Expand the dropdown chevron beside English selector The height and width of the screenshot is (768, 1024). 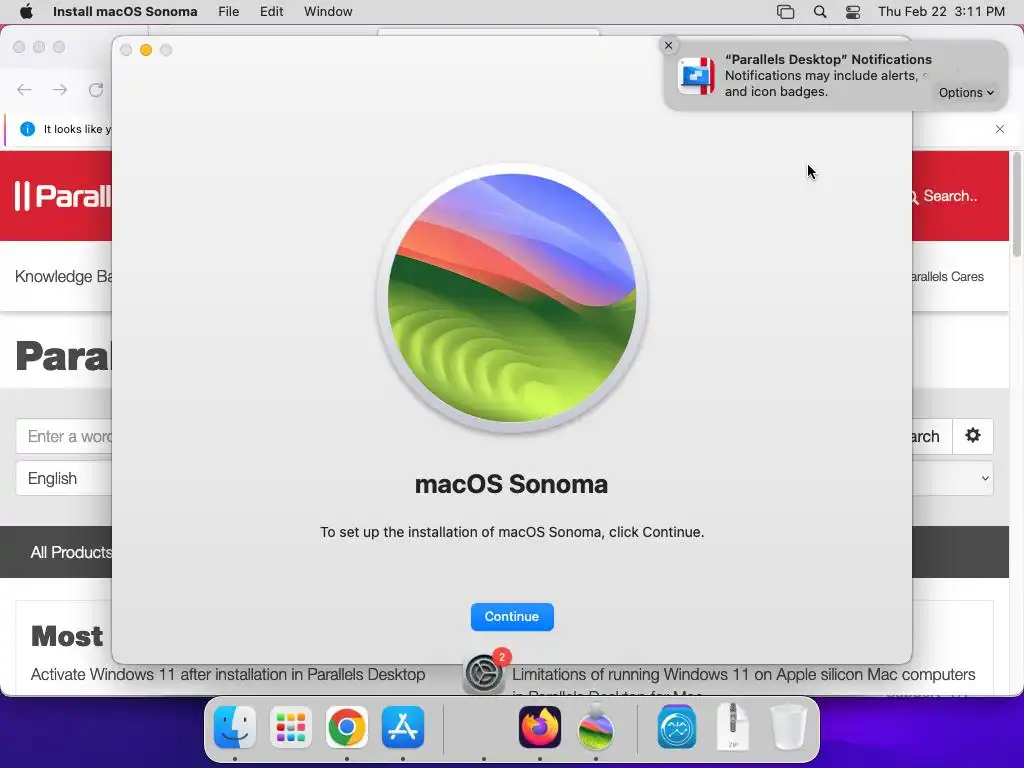pyautogui.click(x=985, y=478)
